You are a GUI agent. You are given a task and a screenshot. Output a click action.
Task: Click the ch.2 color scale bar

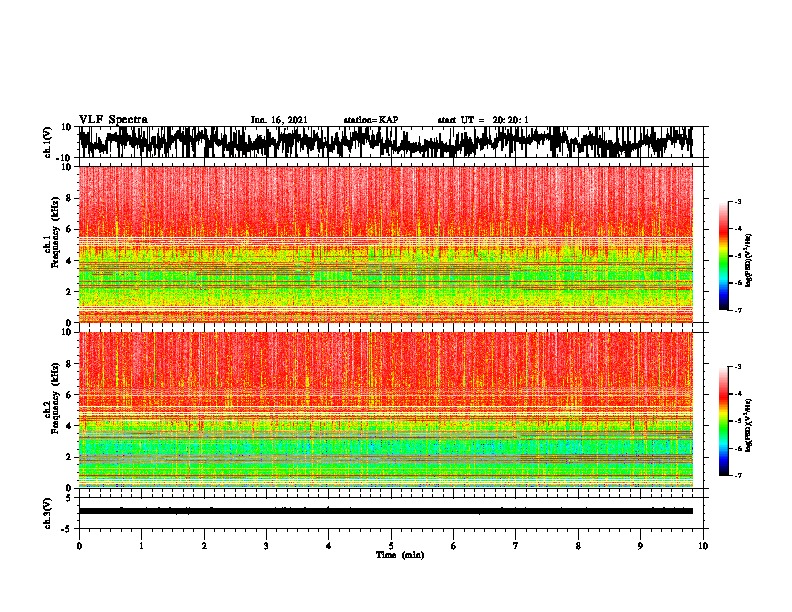(723, 421)
